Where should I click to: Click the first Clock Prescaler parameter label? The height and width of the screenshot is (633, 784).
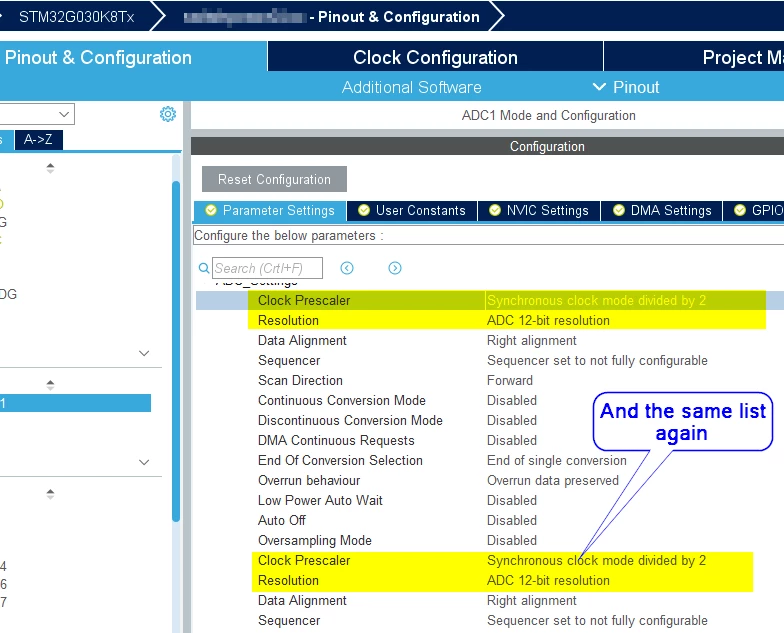click(x=304, y=300)
